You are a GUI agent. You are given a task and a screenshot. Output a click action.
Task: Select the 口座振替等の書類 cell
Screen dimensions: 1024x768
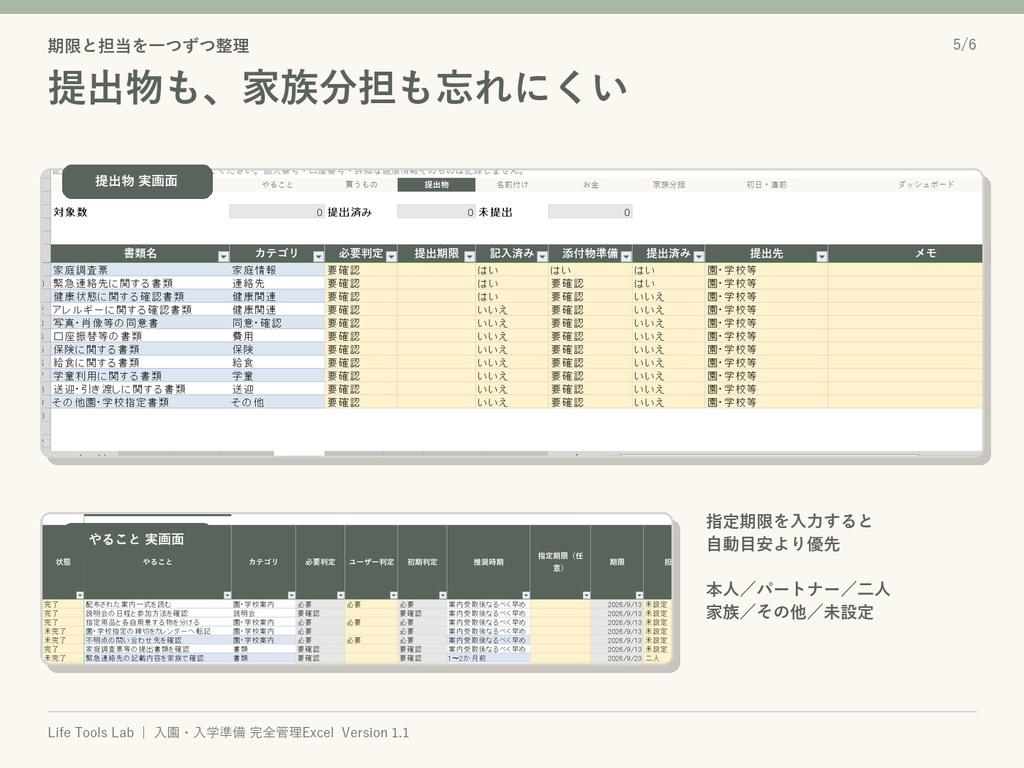click(139, 336)
